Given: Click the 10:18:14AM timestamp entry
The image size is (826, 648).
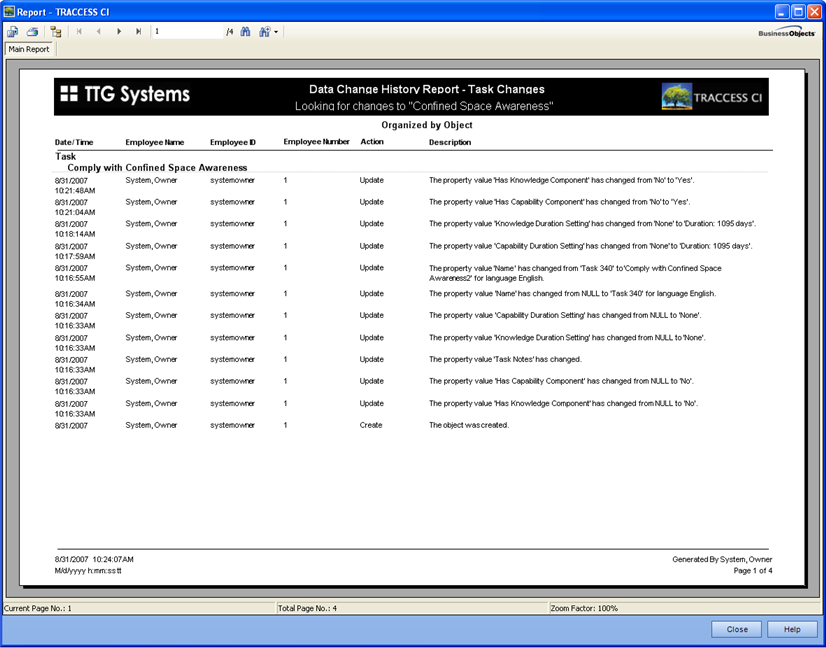Looking at the screenshot, I should [75, 233].
